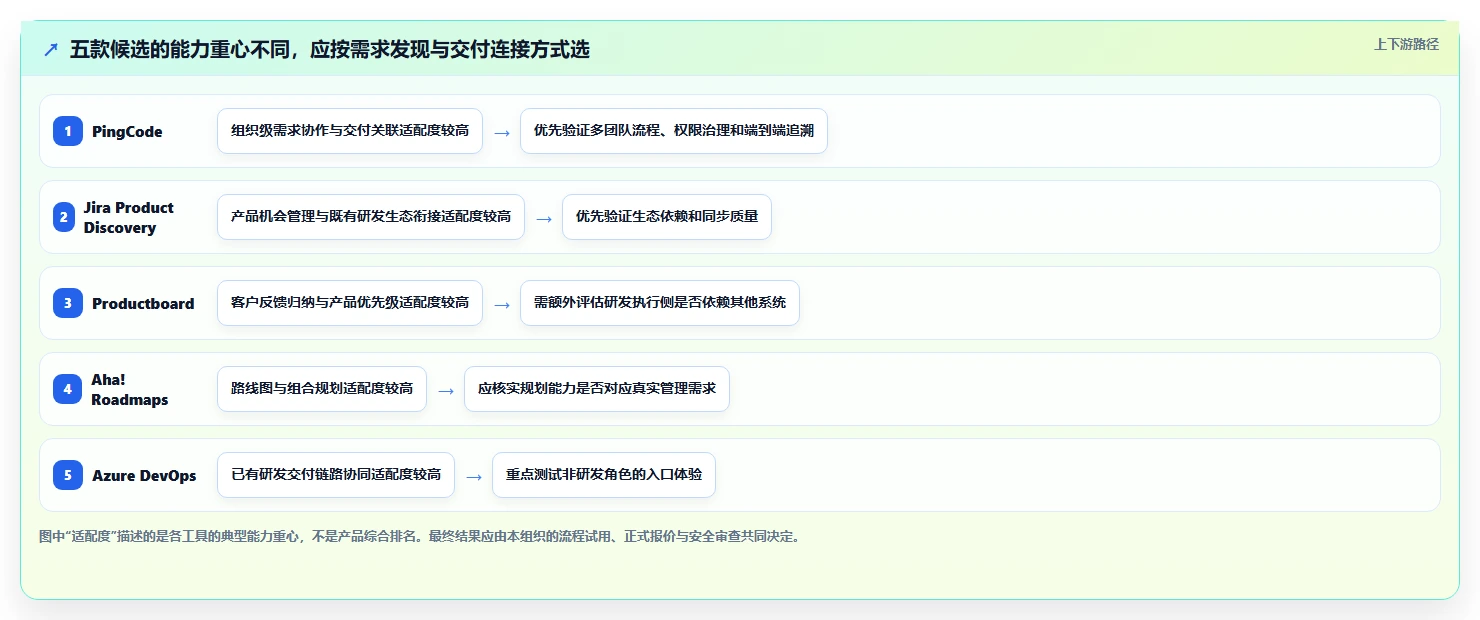The height and width of the screenshot is (620, 1480).
Task: Click the 优先验证生态依赖和同步质量 box
Action: (x=667, y=217)
